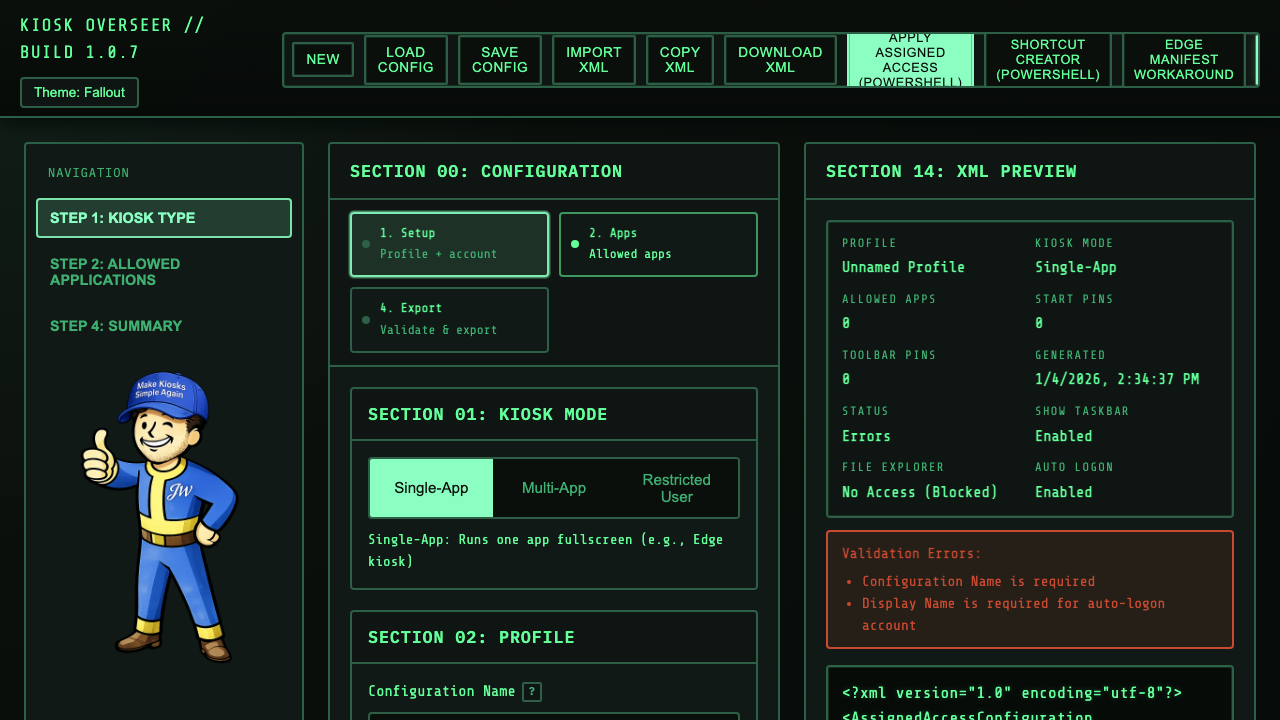Click the 'Unnamed Profile' value
The image size is (1280, 720).
pyautogui.click(x=903, y=267)
